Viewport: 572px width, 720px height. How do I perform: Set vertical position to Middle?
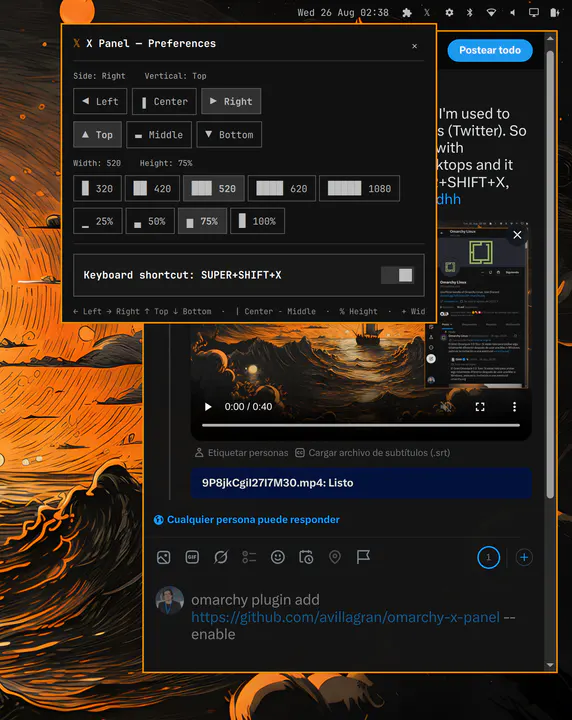pyautogui.click(x=159, y=135)
